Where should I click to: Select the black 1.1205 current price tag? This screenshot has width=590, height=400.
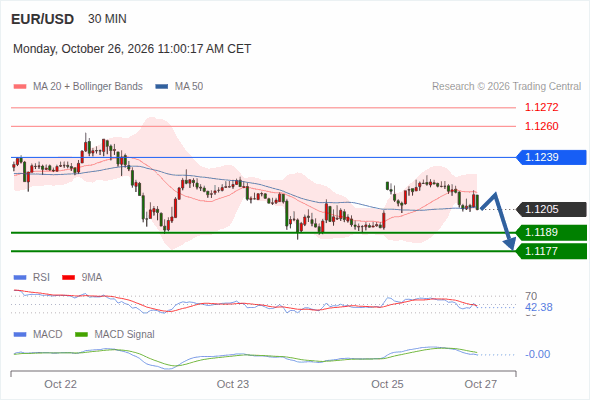tap(551, 209)
